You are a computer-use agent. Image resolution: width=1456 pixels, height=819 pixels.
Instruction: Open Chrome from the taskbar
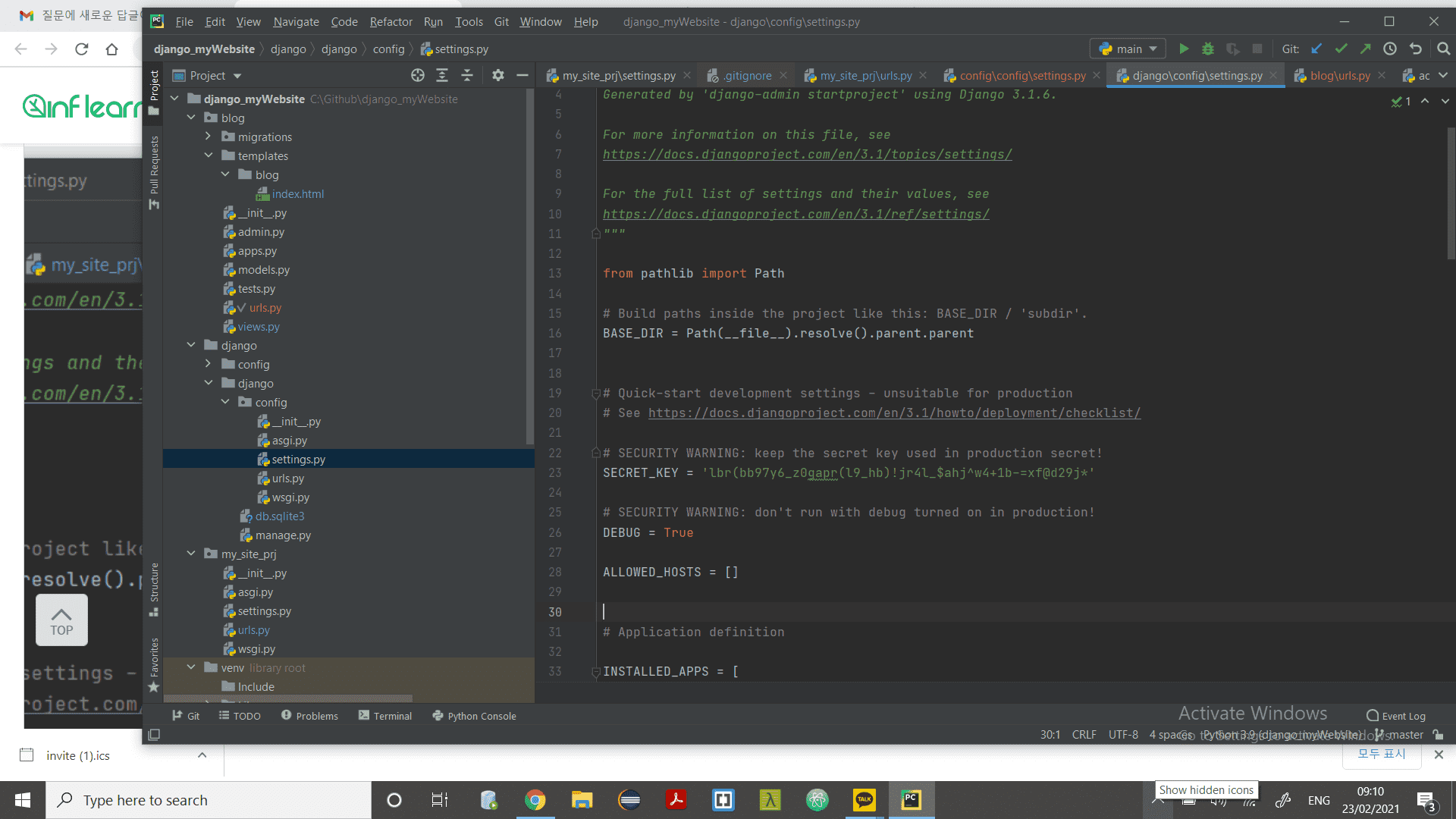pyautogui.click(x=535, y=800)
